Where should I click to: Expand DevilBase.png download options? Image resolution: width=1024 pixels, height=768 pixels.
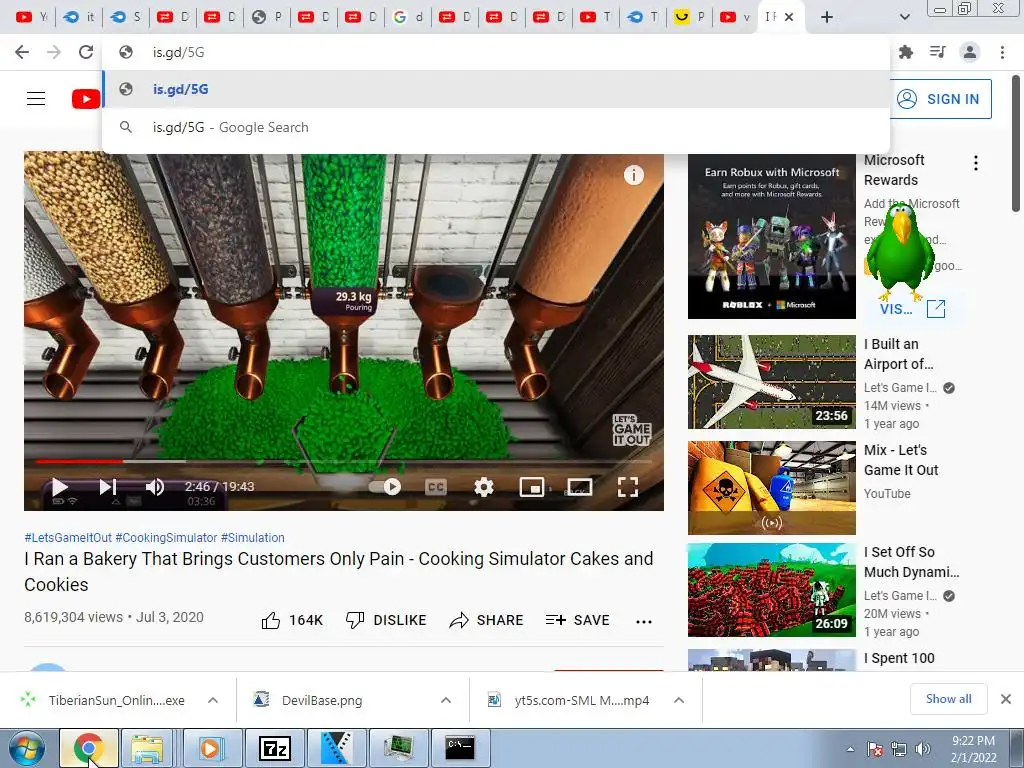[445, 700]
